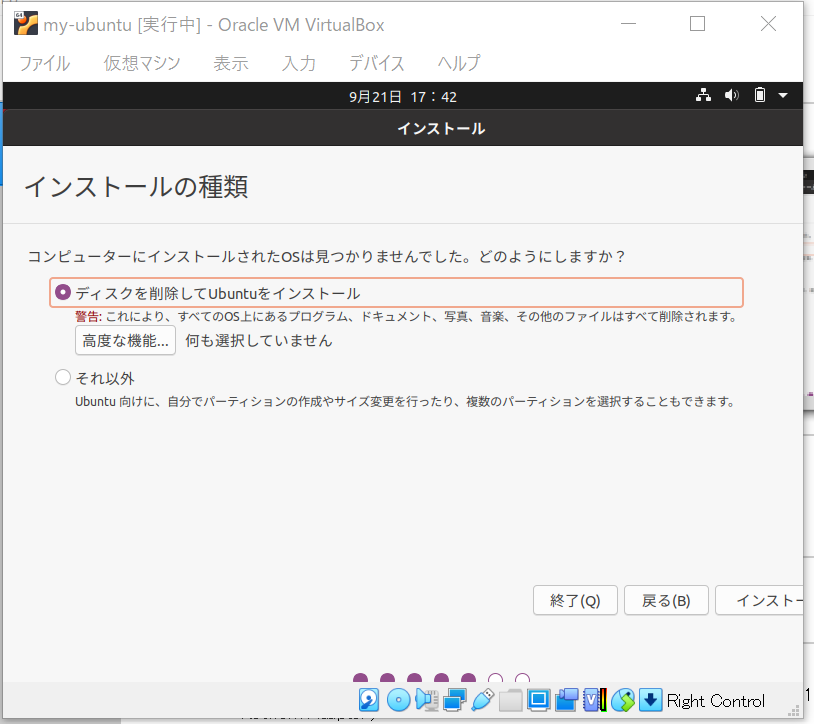Open the 仮想マシン menu
Image resolution: width=814 pixels, height=724 pixels.
pyautogui.click(x=142, y=63)
